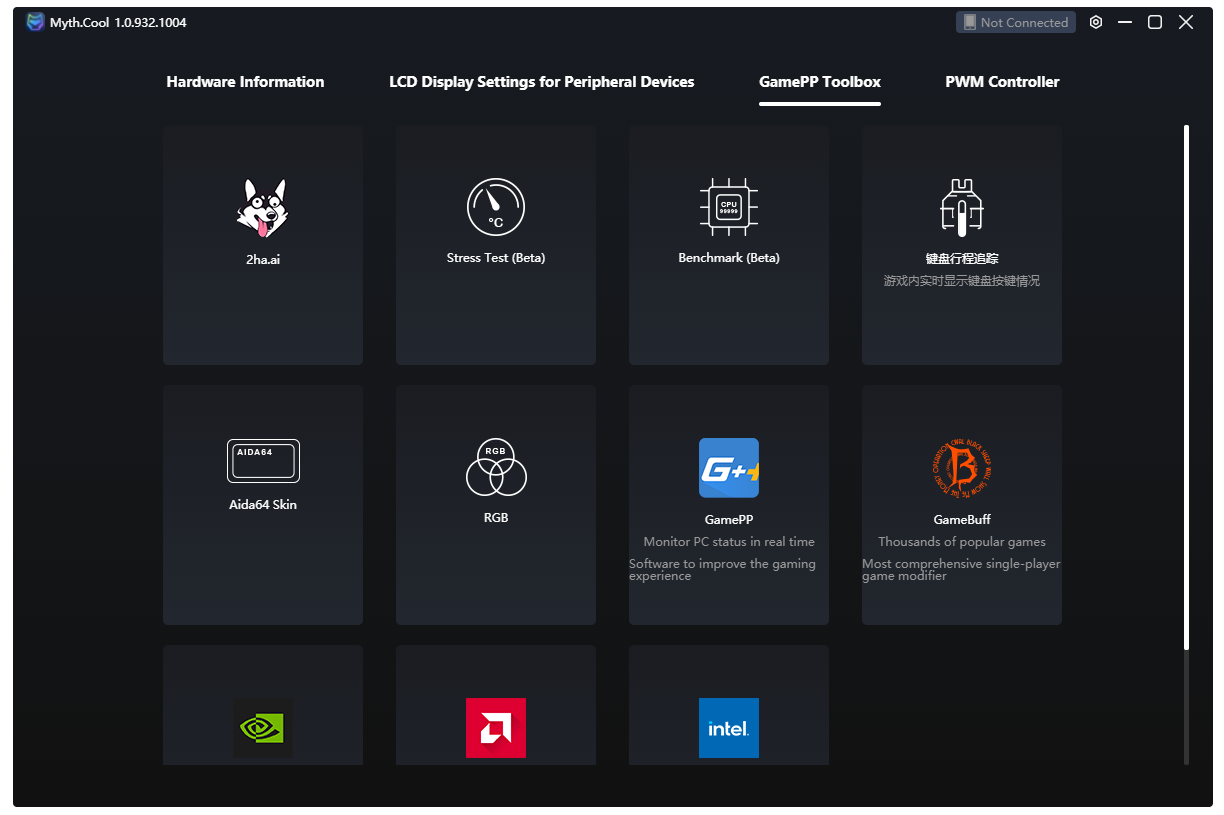Go to the PWM Controller tab

1002,82
